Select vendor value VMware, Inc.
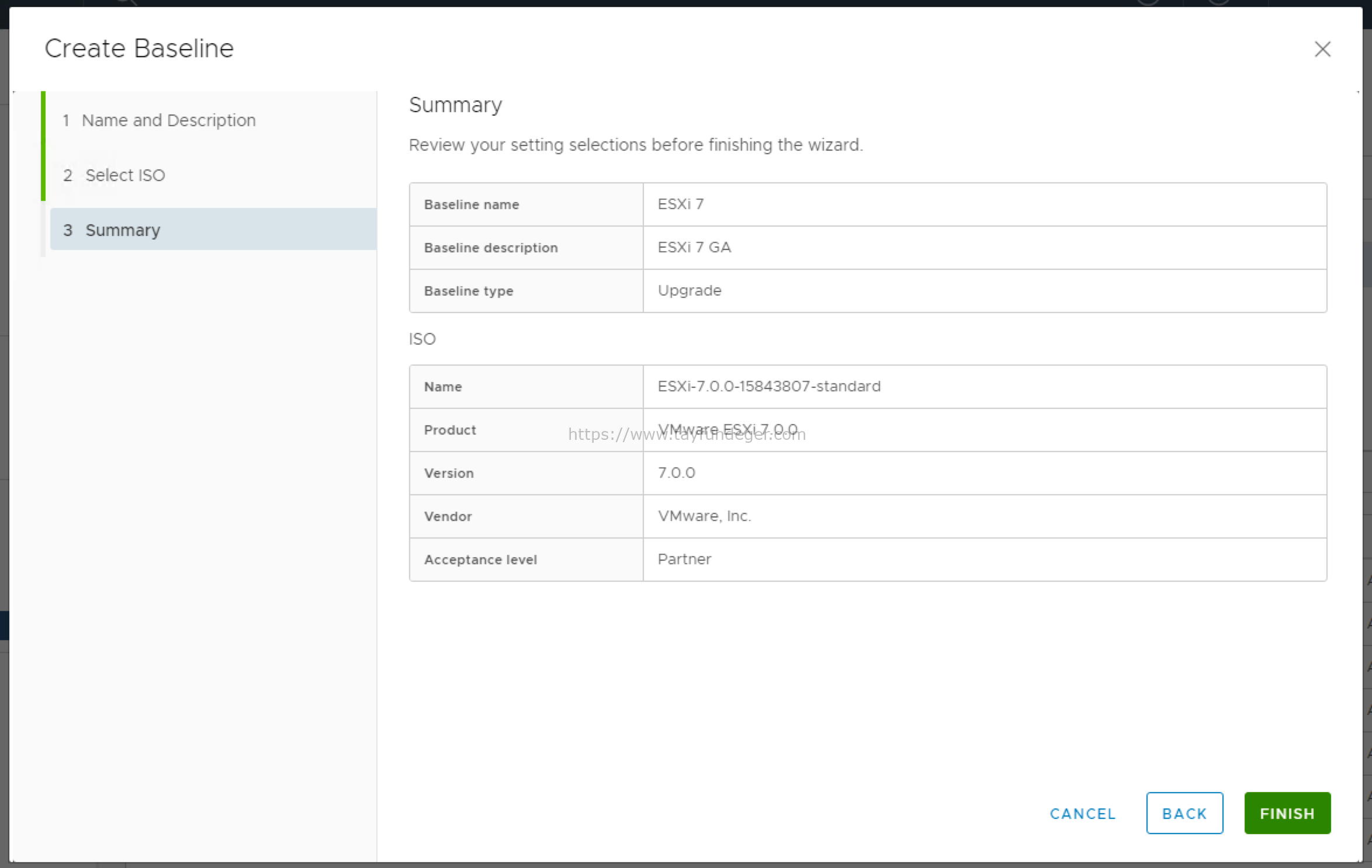Image resolution: width=1372 pixels, height=868 pixels. point(704,516)
